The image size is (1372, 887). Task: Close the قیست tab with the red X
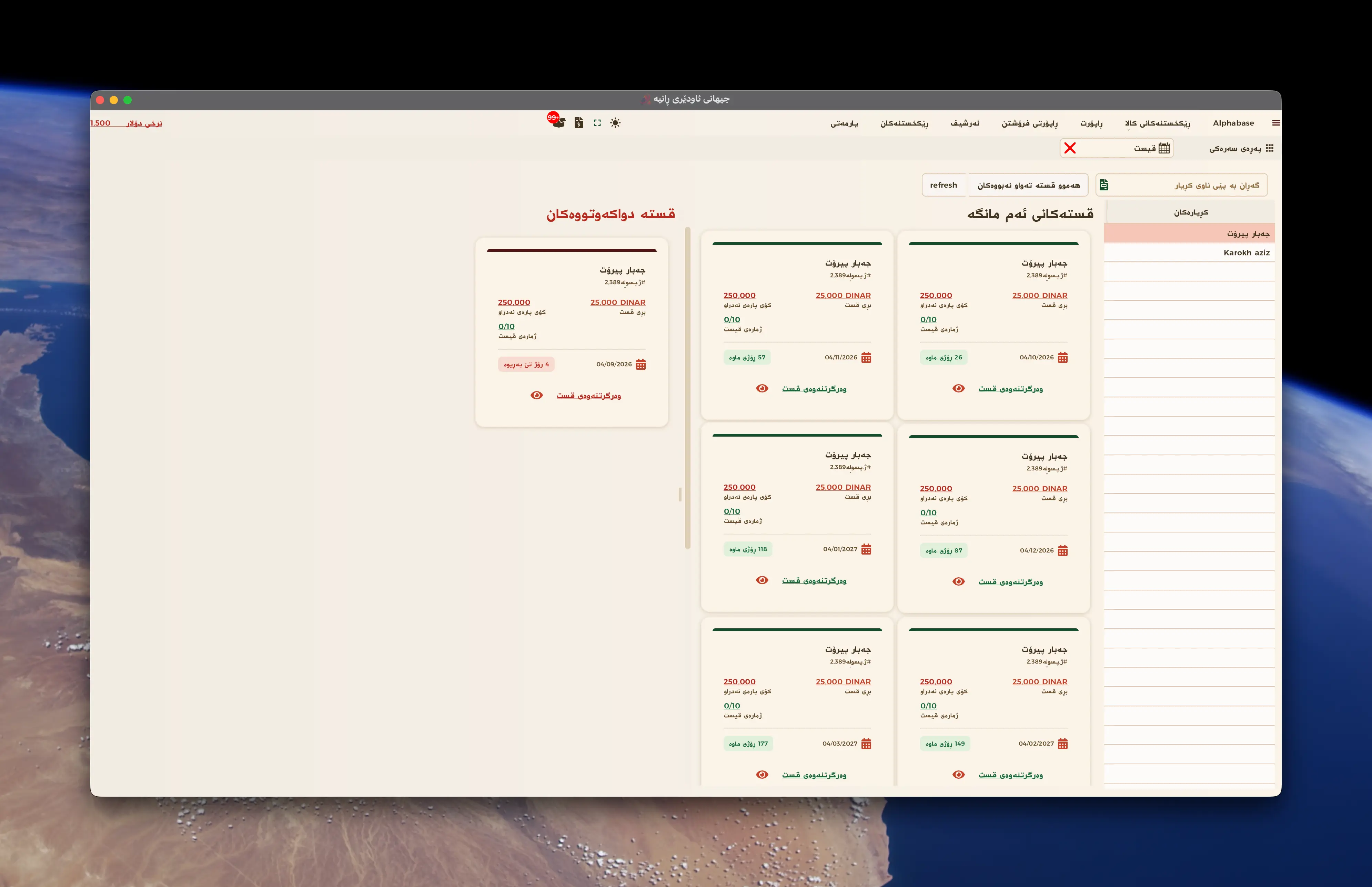(1070, 148)
